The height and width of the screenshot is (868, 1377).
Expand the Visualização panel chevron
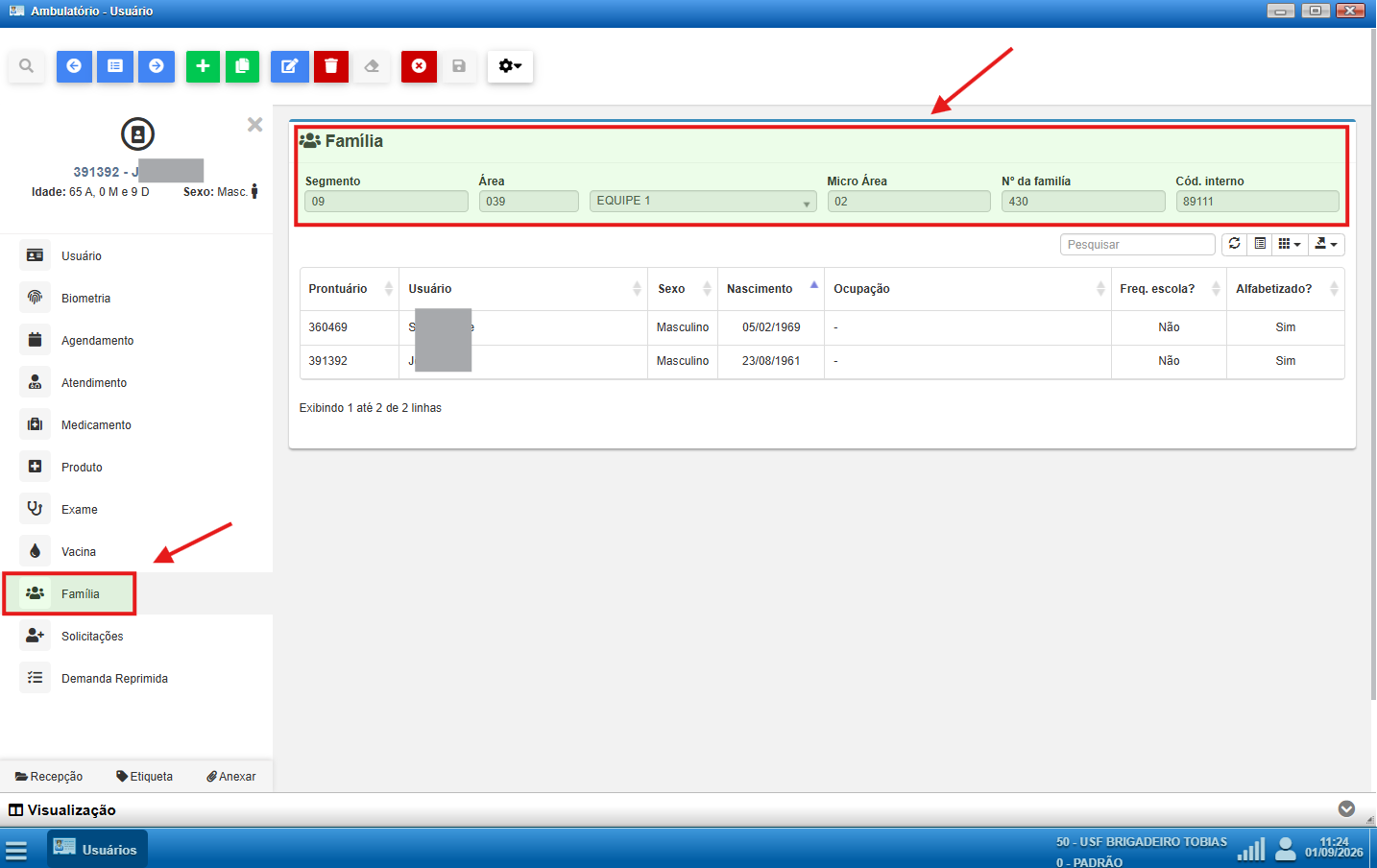1346,809
